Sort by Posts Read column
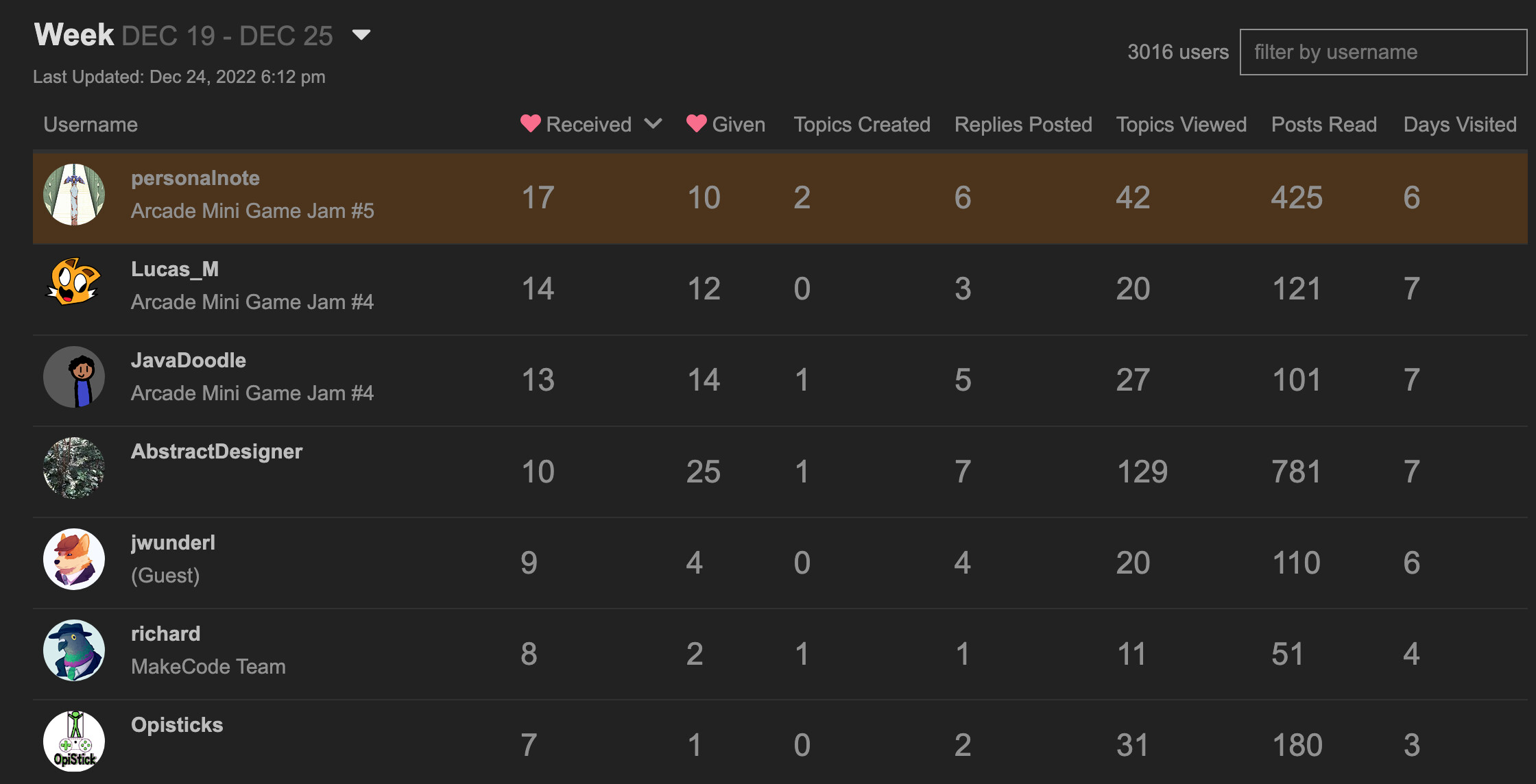Image resolution: width=1536 pixels, height=784 pixels. pyautogui.click(x=1323, y=125)
